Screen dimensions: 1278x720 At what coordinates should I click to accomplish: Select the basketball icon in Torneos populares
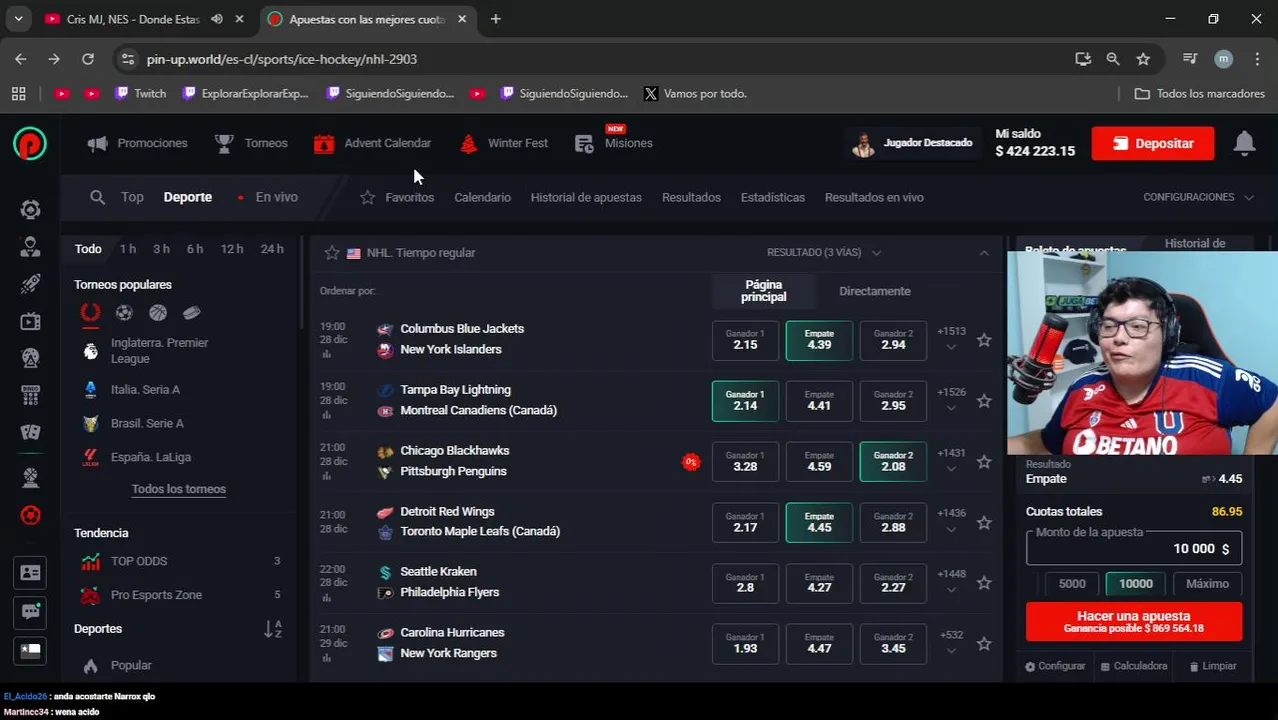coord(158,313)
